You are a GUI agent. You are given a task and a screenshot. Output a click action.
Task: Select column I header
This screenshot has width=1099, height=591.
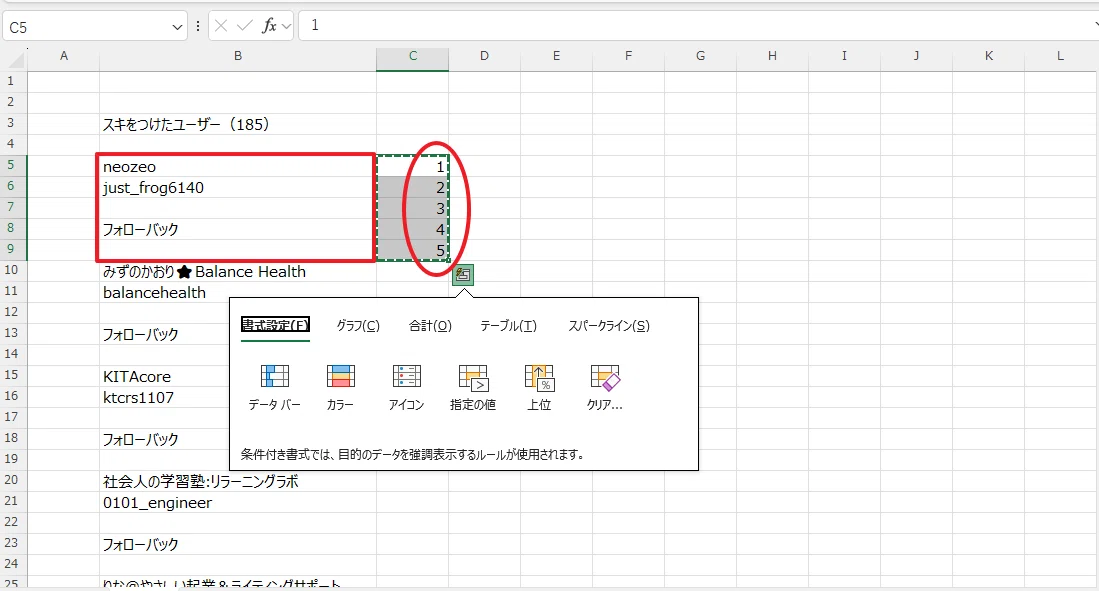[x=844, y=56]
